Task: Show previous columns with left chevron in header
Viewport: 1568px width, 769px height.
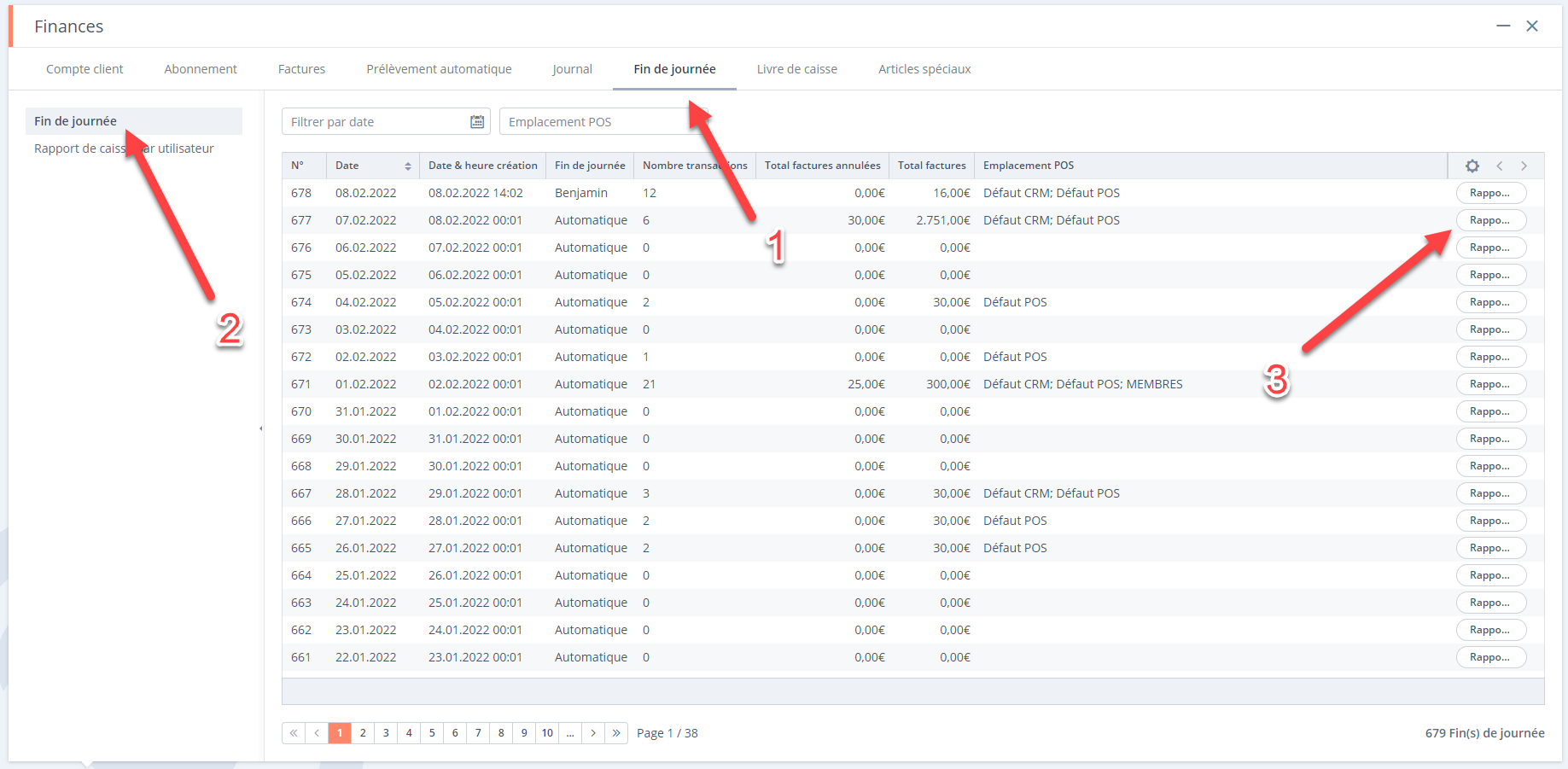Action: coord(1500,166)
